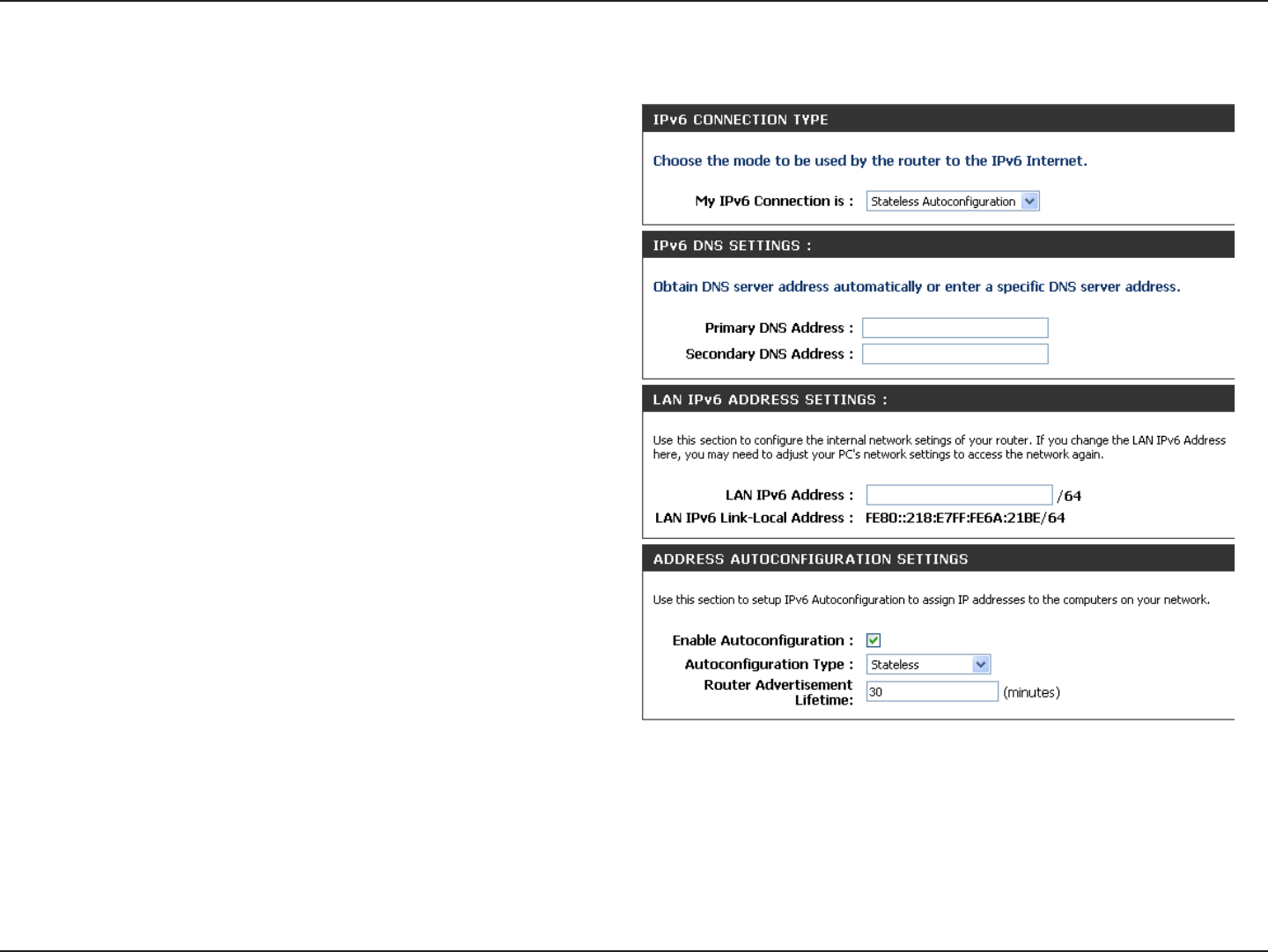The width and height of the screenshot is (1268, 952).
Task: Click the /64 prefix label
Action: coord(1069,496)
